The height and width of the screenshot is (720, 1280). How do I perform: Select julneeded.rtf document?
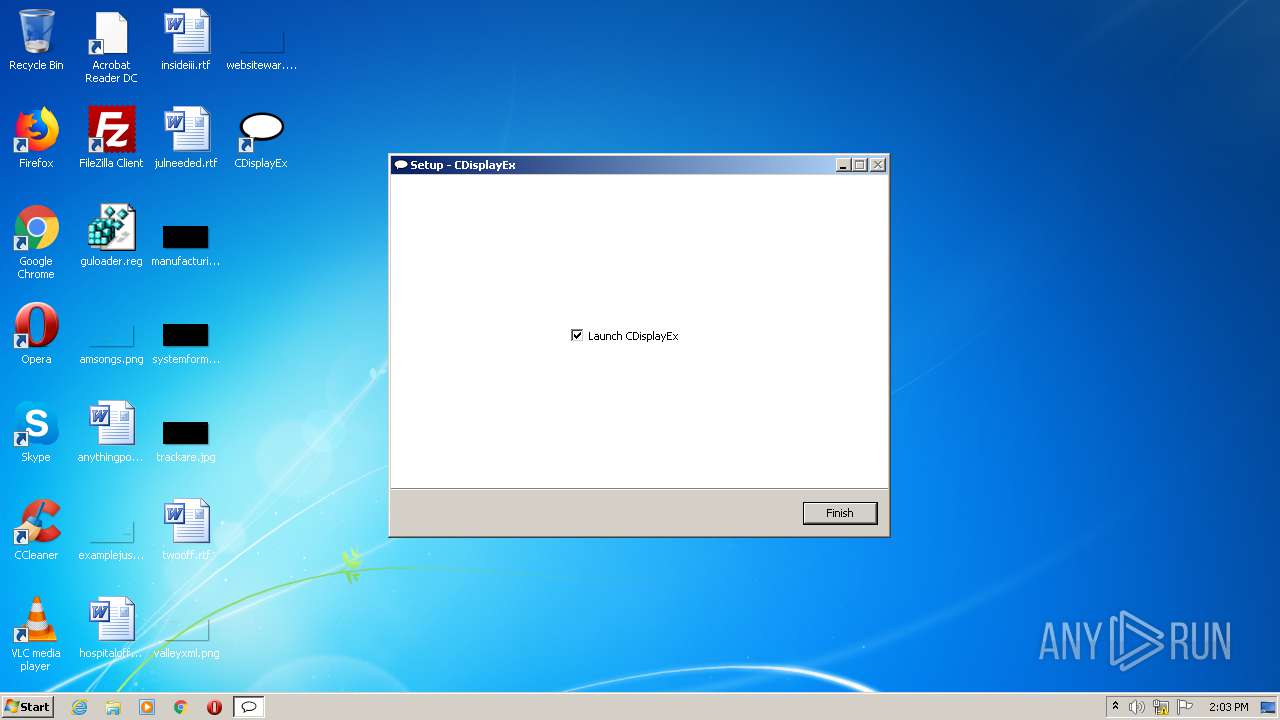coord(186,139)
